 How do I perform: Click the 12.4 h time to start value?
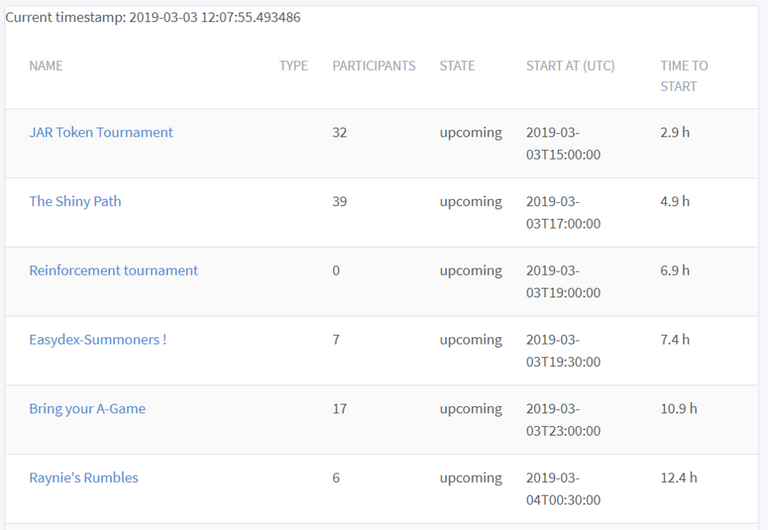coord(679,478)
